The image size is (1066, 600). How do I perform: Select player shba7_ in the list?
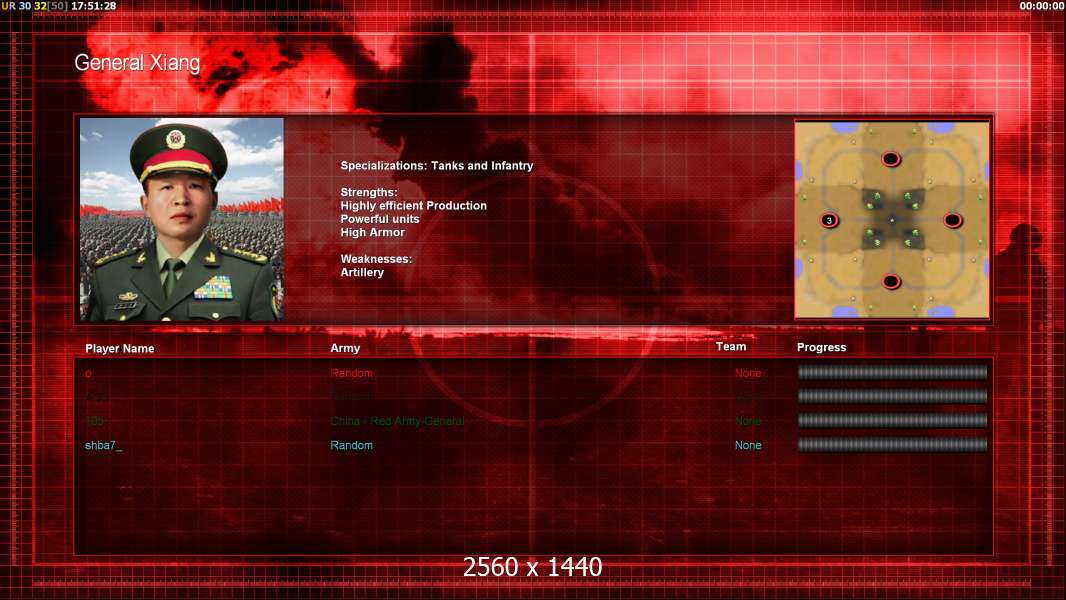click(x=103, y=446)
